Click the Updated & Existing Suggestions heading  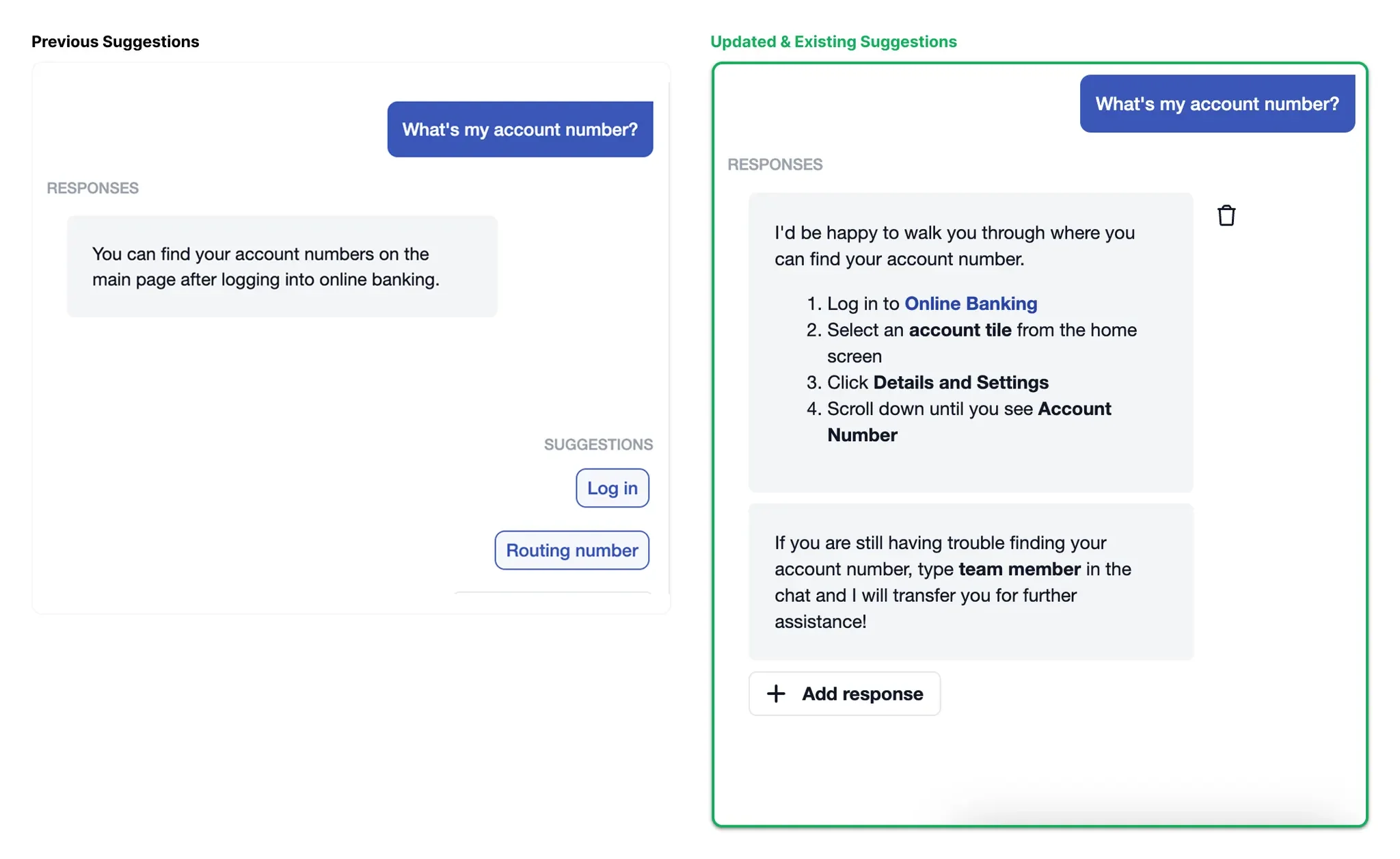833,42
